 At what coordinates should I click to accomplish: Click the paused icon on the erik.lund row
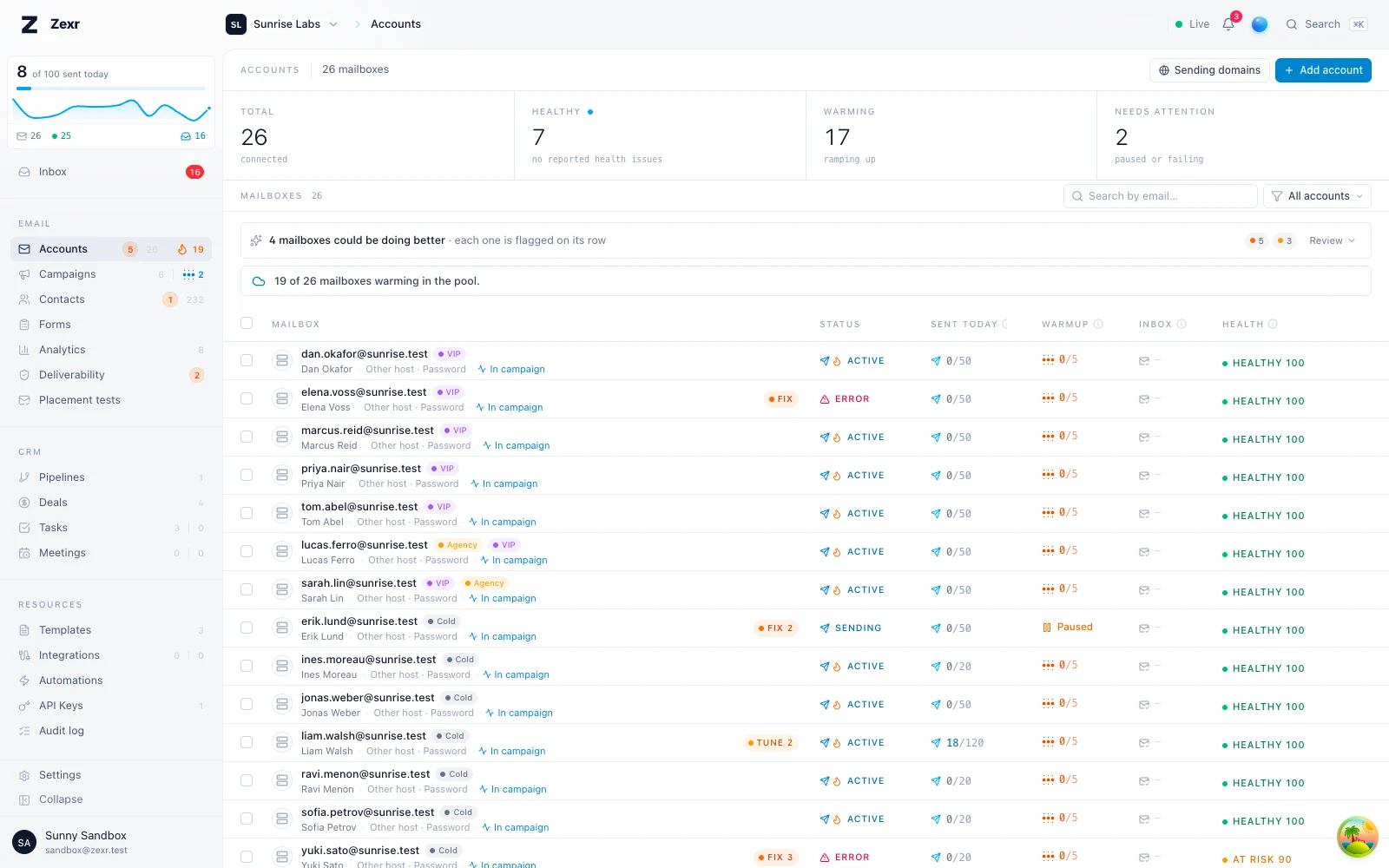pos(1047,627)
